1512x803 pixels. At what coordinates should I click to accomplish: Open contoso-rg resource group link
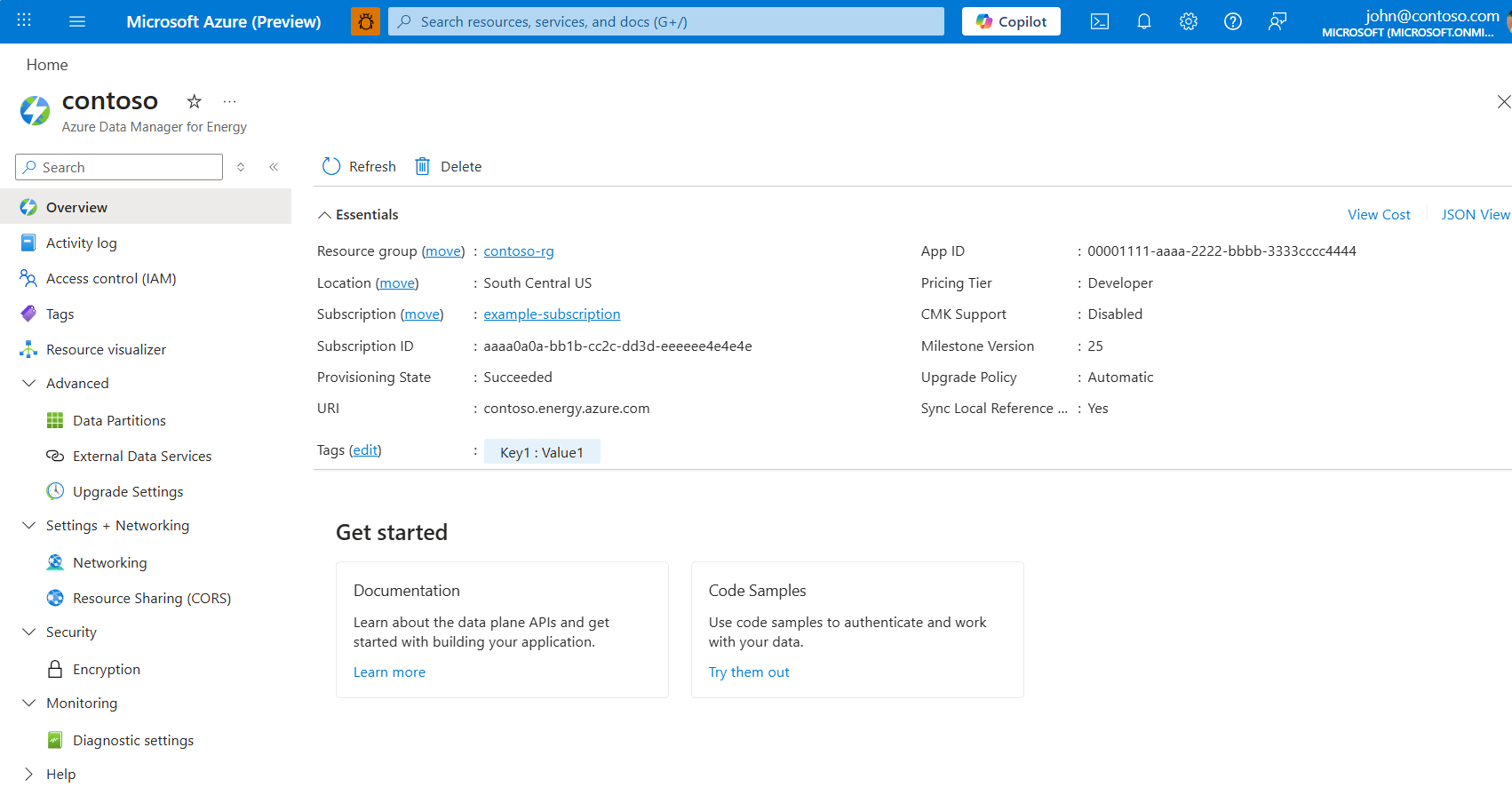519,251
